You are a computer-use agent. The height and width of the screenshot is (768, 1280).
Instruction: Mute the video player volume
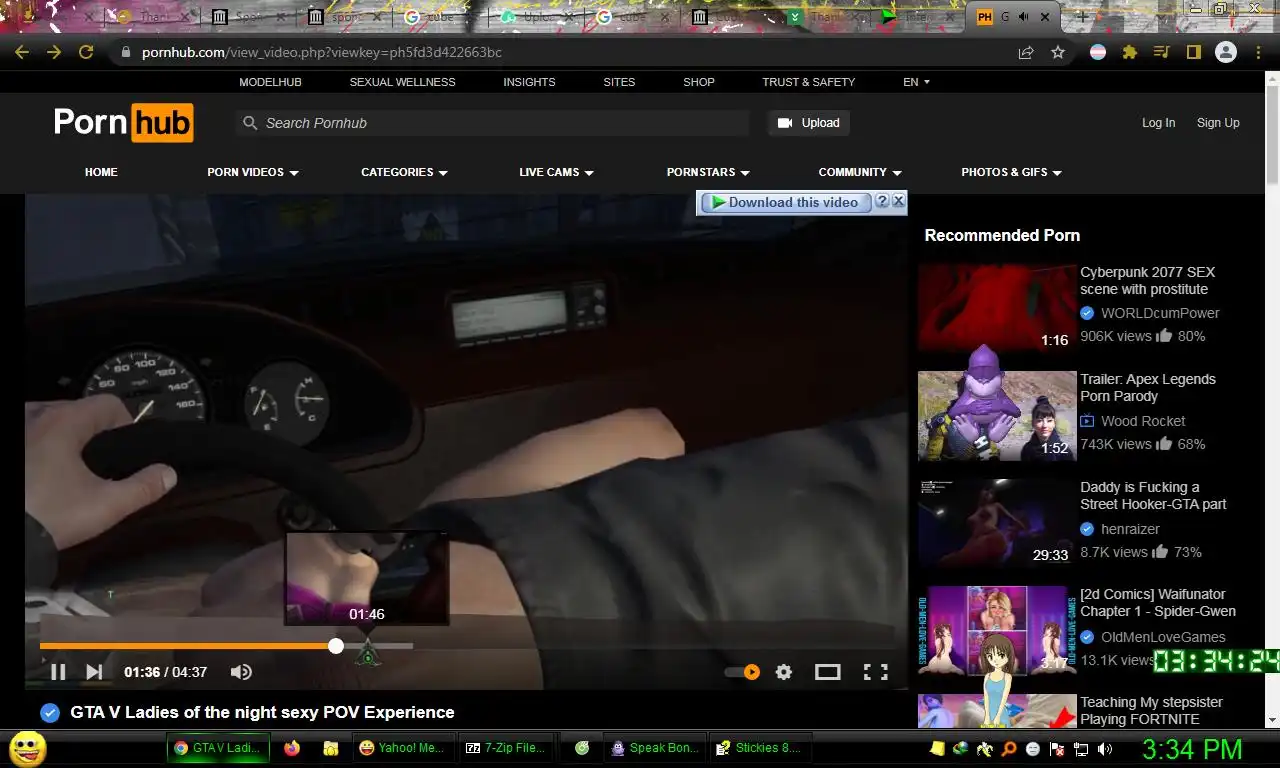[241, 672]
